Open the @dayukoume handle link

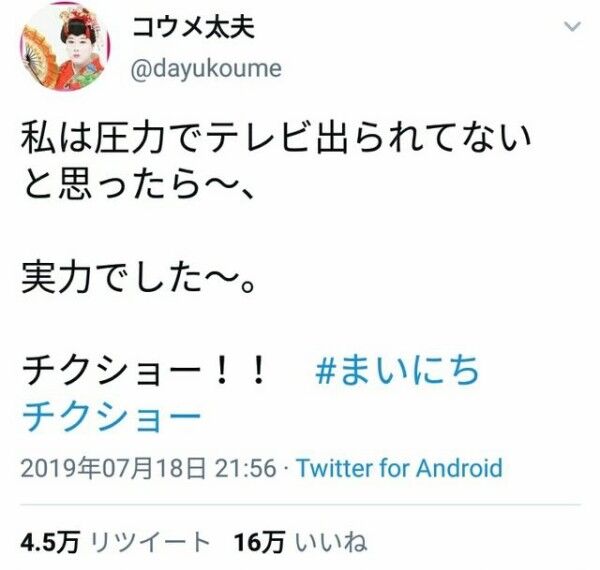(206, 69)
